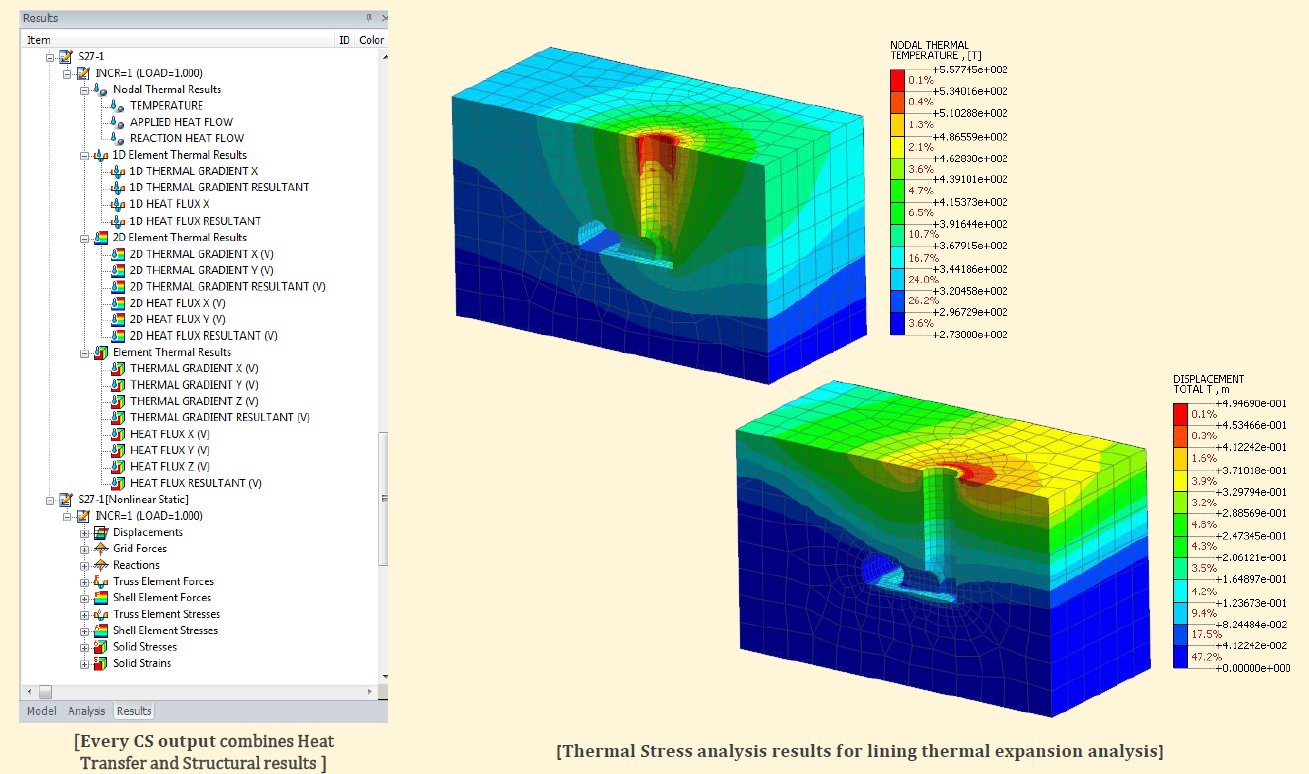
Task: Click the Shell Element Forces icon
Action: (101, 598)
